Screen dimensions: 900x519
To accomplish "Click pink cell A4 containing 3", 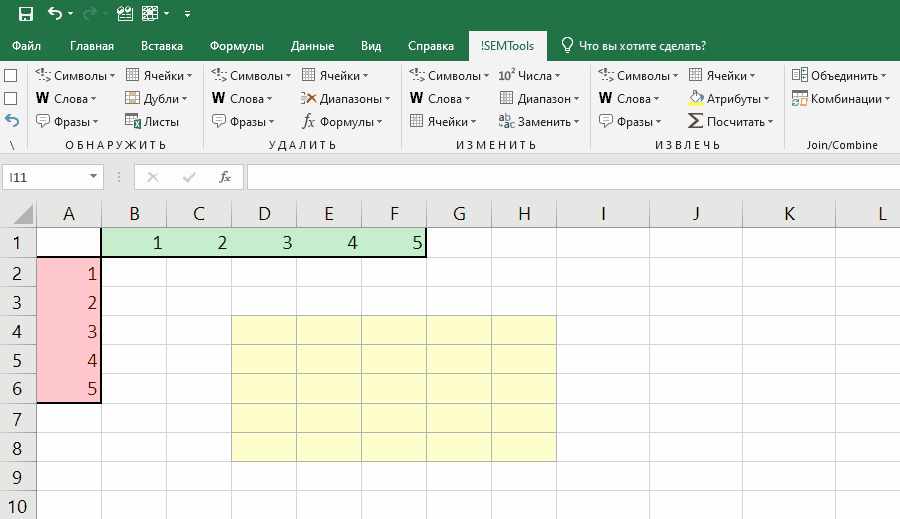I will click(69, 330).
